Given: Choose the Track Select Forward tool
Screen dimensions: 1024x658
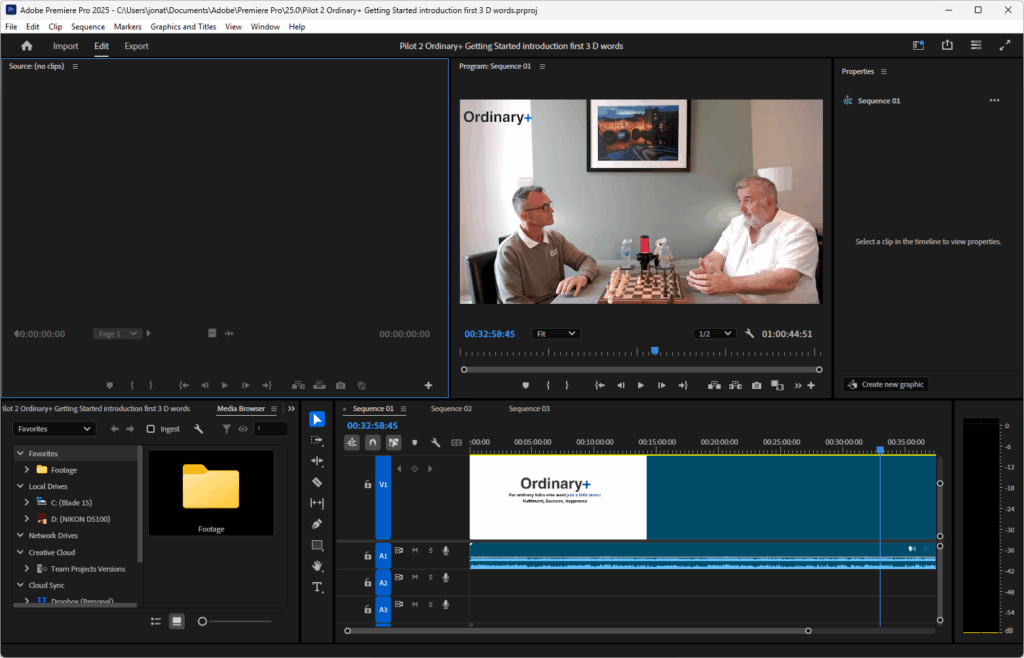Looking at the screenshot, I should click(317, 440).
